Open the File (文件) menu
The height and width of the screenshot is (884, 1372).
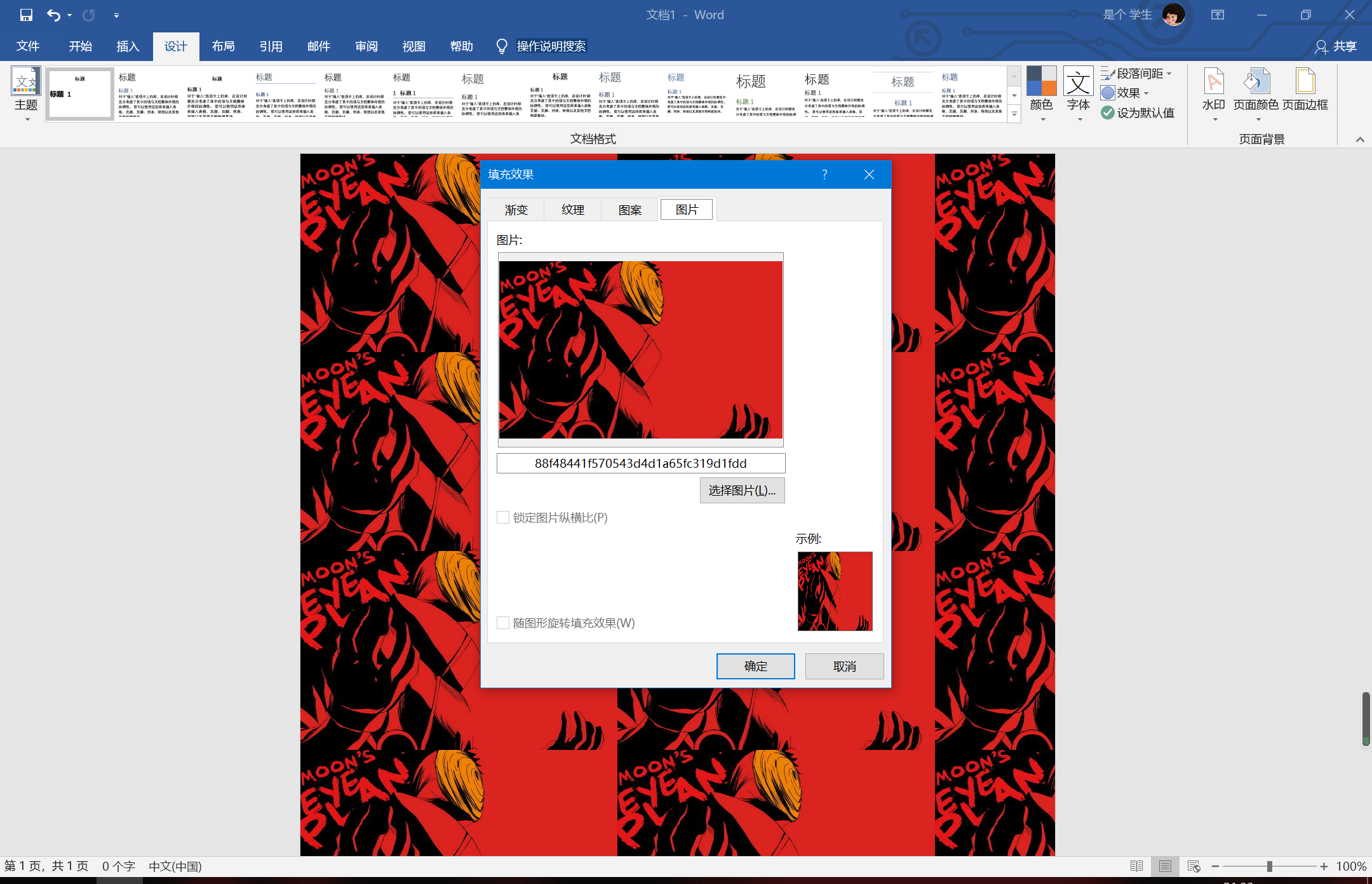[28, 46]
